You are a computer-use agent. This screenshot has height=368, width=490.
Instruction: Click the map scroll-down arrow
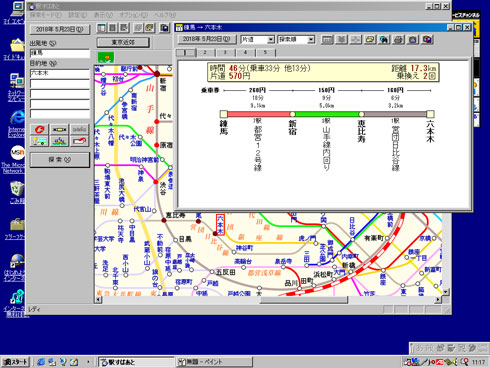coord(446,292)
